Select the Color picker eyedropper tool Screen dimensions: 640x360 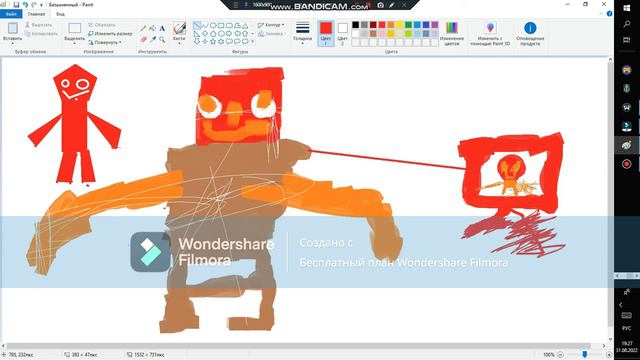click(153, 39)
